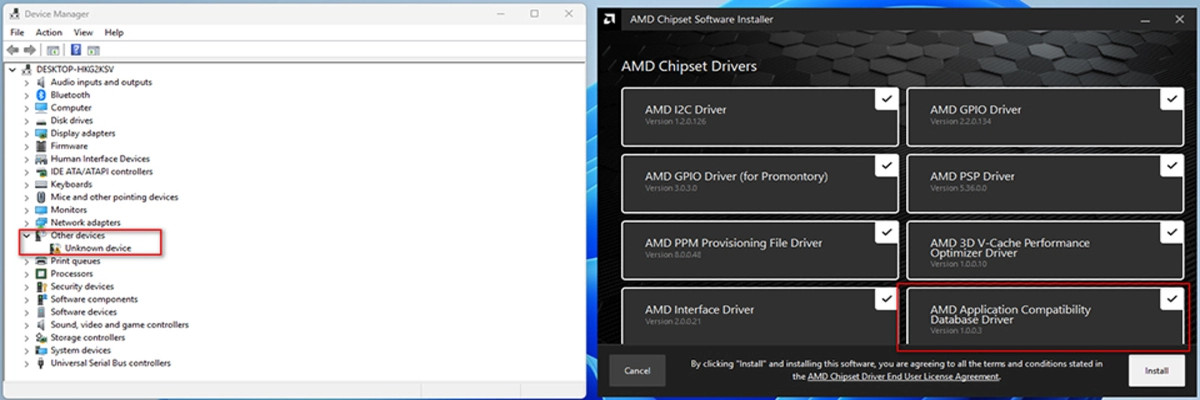Select the Disk drives icon
The height and width of the screenshot is (400, 1200).
(41, 120)
